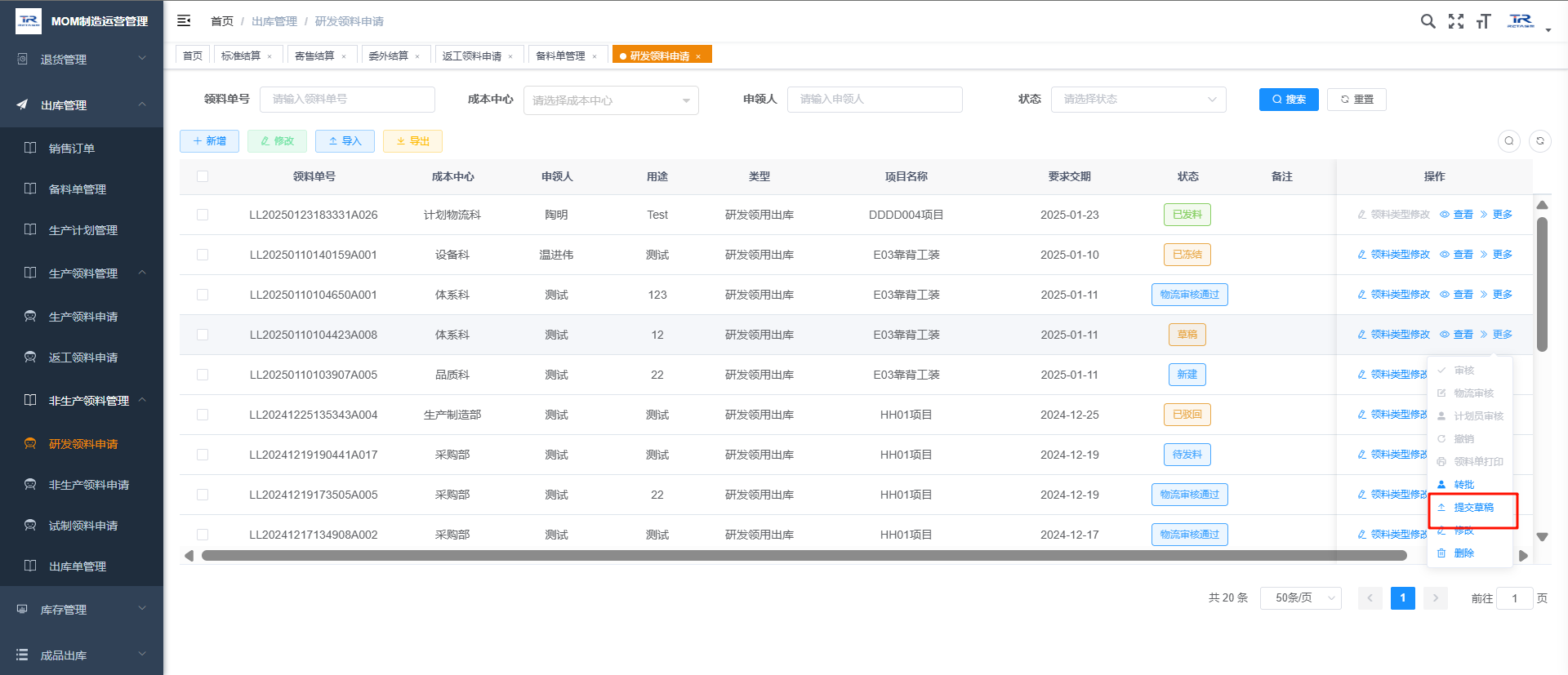Expand 库存管理 menu in sidebar
This screenshot has width=1568, height=675.
pyautogui.click(x=82, y=610)
